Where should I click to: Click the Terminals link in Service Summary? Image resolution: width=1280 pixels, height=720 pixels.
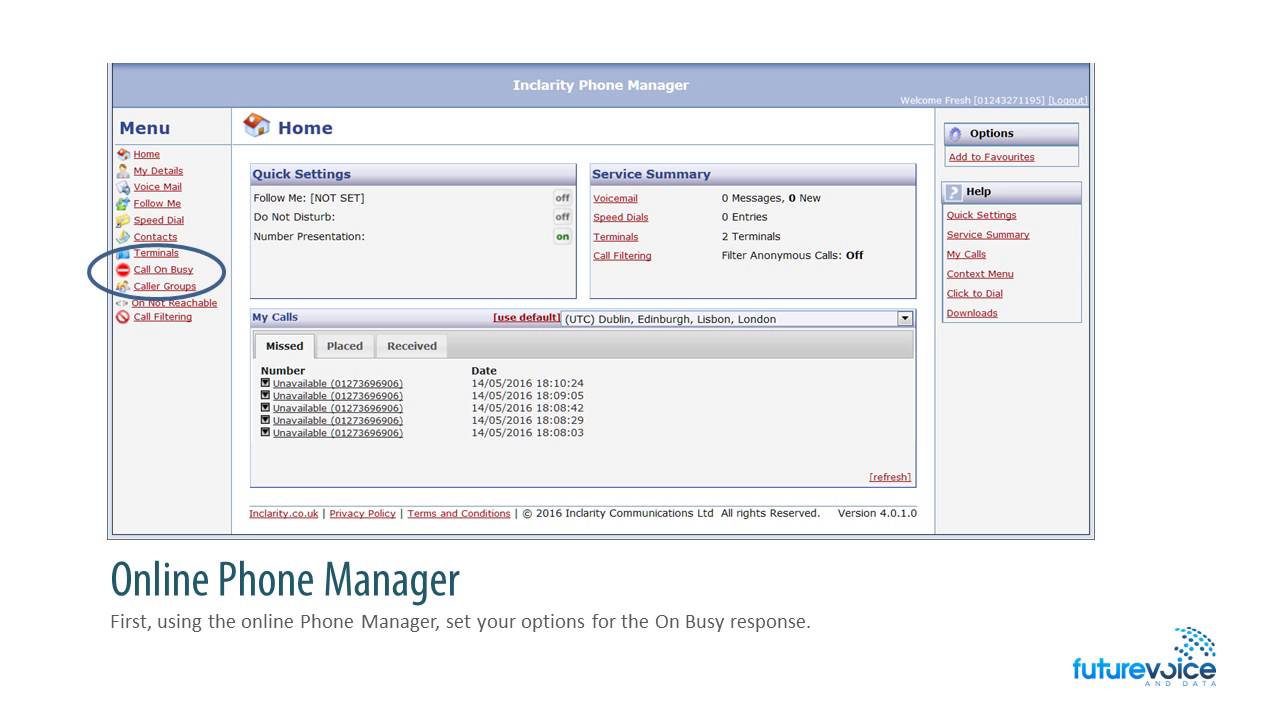coord(615,237)
